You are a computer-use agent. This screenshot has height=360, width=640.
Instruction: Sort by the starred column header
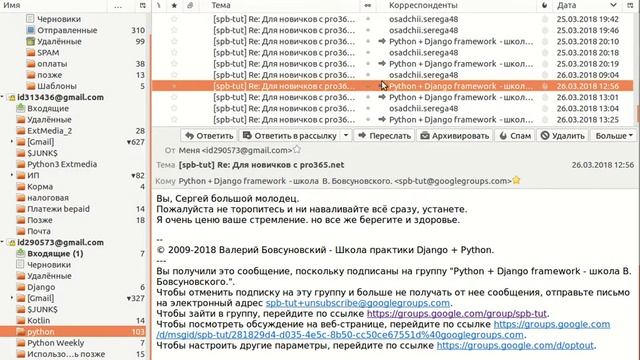pyautogui.click(x=174, y=5)
